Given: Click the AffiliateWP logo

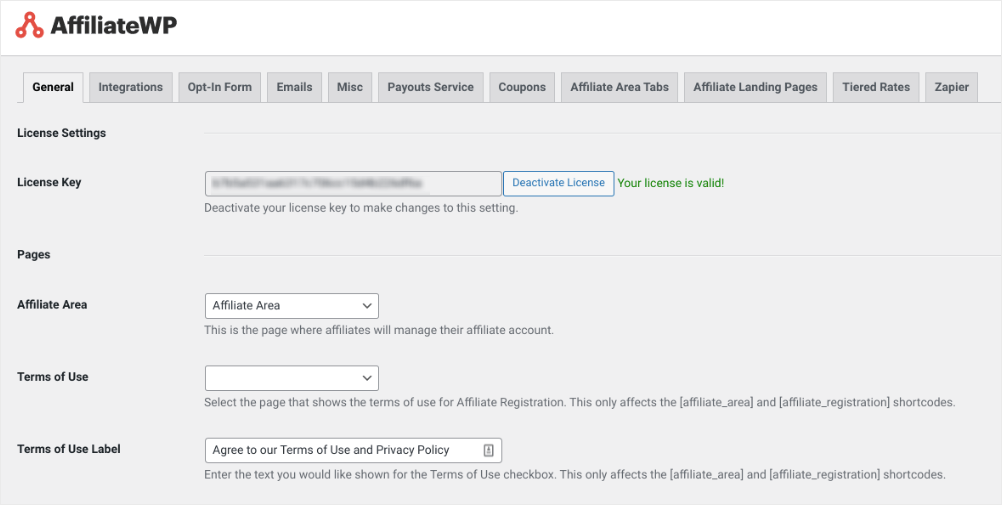Looking at the screenshot, I should coord(96,25).
